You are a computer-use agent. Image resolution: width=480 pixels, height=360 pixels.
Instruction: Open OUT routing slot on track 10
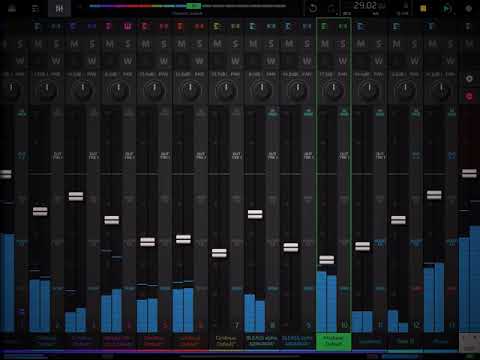(344, 156)
